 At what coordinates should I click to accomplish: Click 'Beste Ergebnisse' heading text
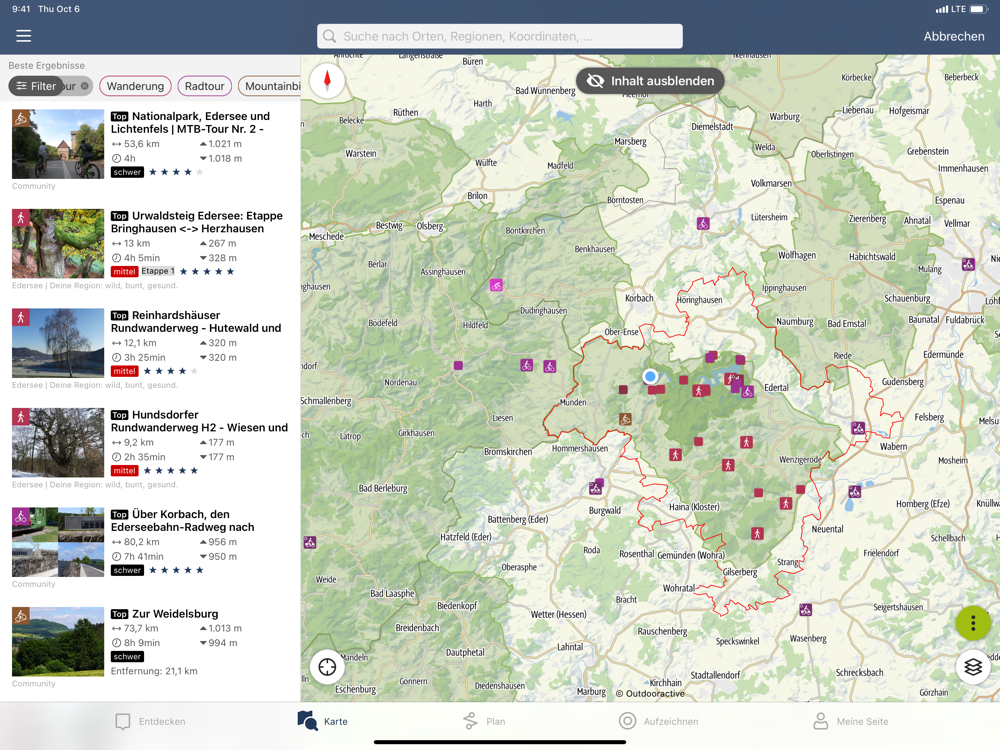[47, 65]
